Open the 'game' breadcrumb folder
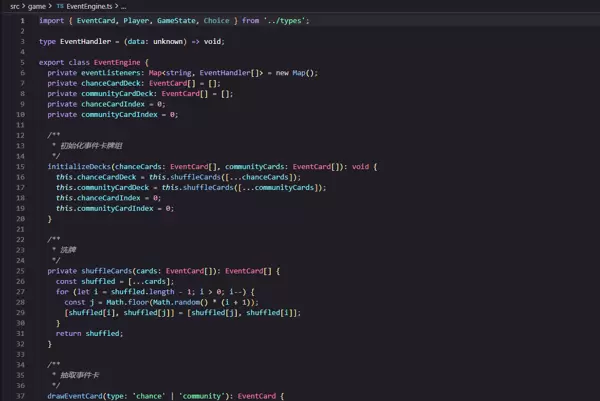This screenshot has height=401, width=600. pyautogui.click(x=37, y=6)
